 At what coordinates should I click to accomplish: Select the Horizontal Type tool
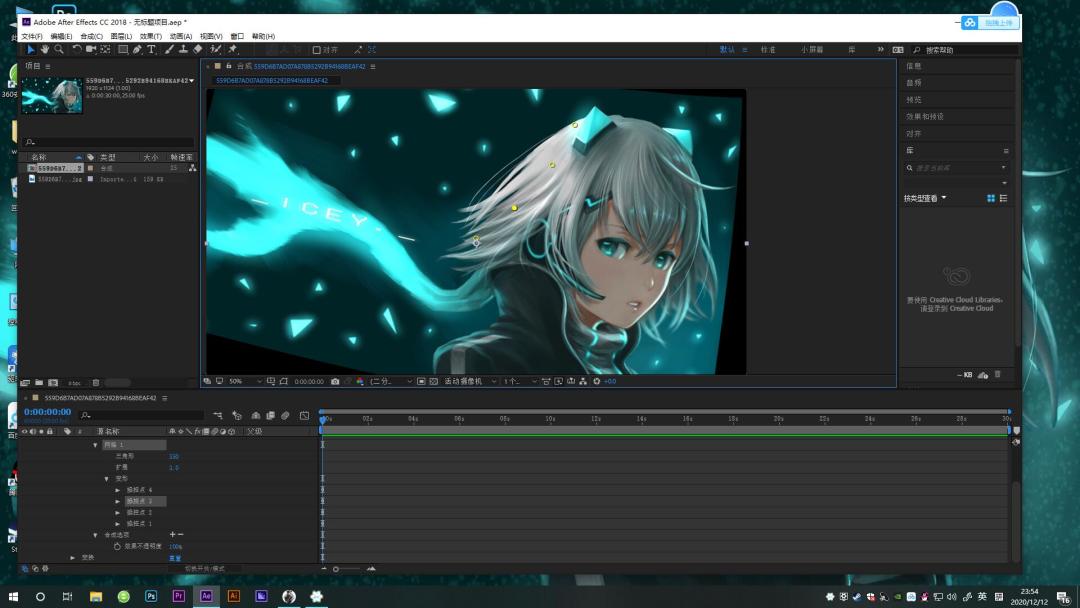point(151,50)
